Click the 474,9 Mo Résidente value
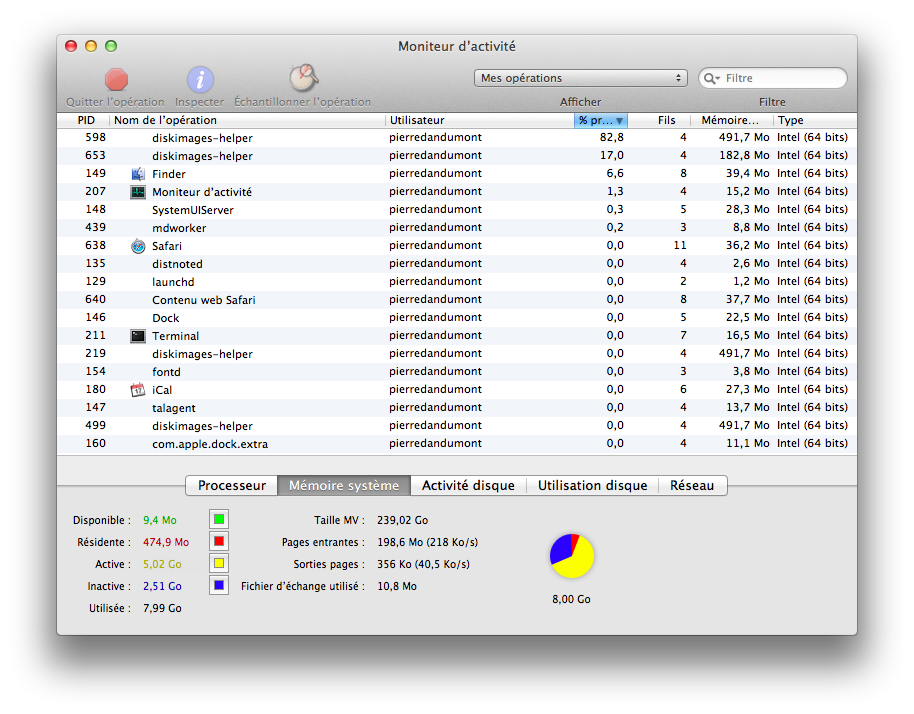 pos(166,542)
